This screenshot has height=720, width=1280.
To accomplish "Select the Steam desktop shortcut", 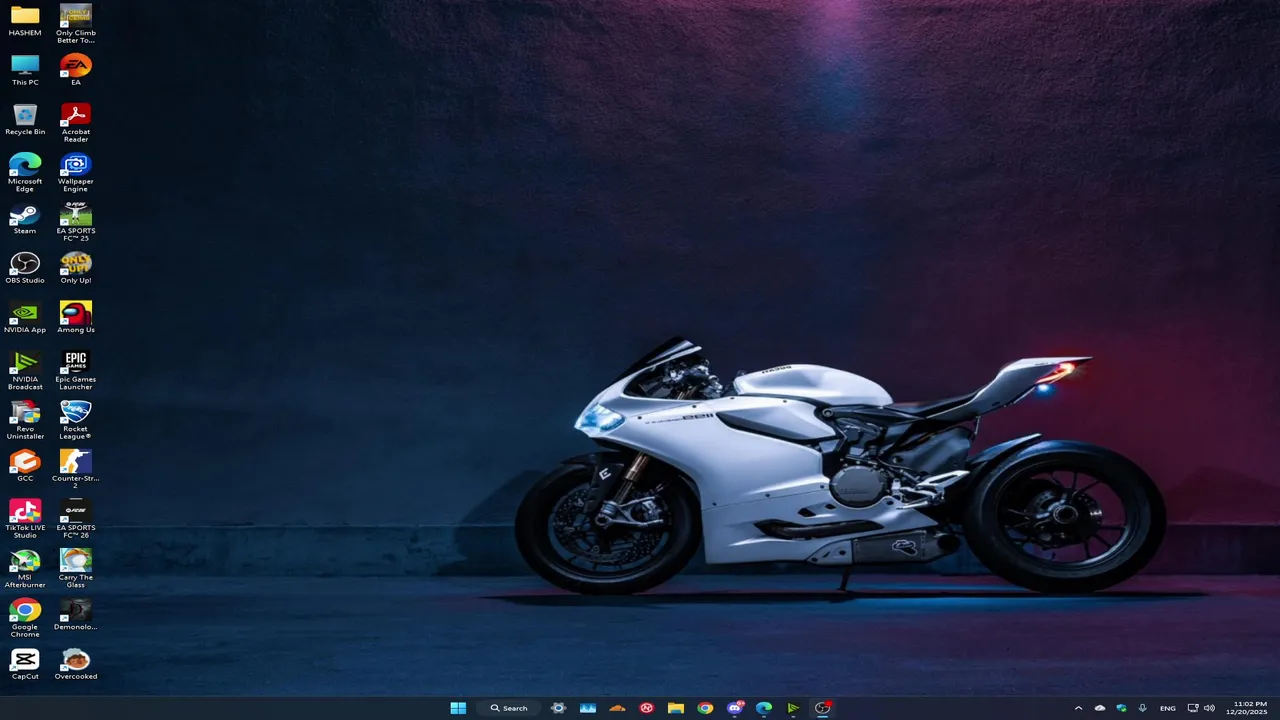I will coord(25,218).
